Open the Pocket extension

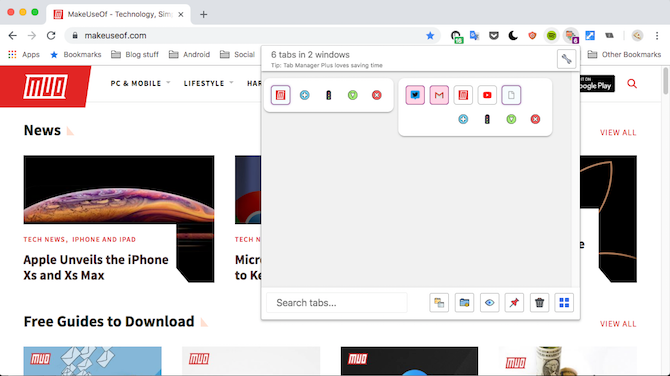pyautogui.click(x=494, y=35)
